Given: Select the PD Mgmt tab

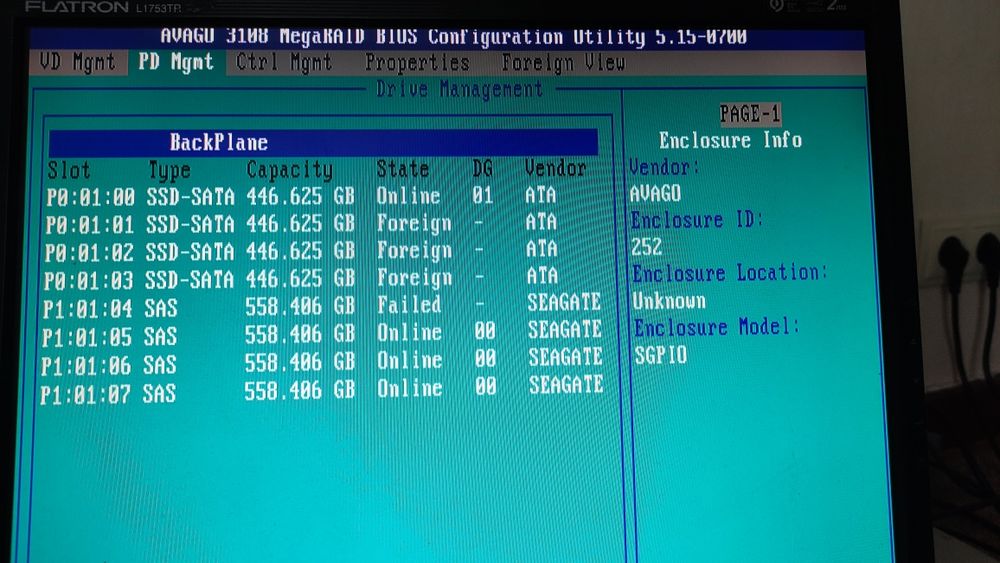Looking at the screenshot, I should pos(176,62).
